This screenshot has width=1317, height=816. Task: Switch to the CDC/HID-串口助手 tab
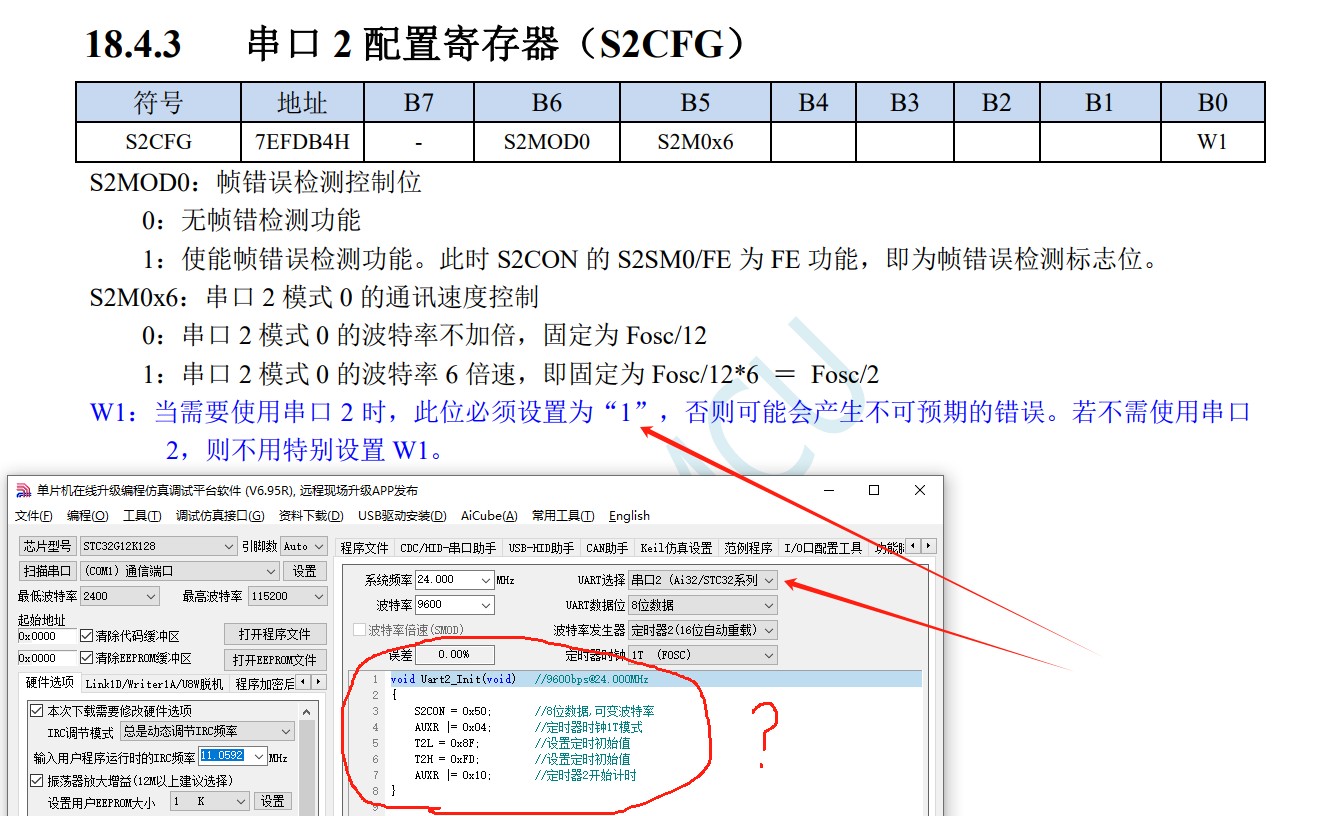448,548
